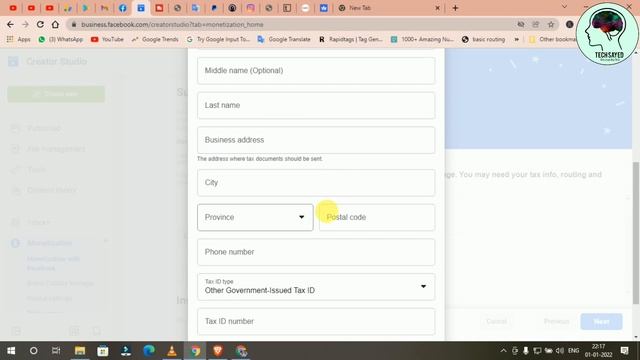Image resolution: width=640 pixels, height=360 pixels.
Task: Reload the current page
Action: coord(40,24)
